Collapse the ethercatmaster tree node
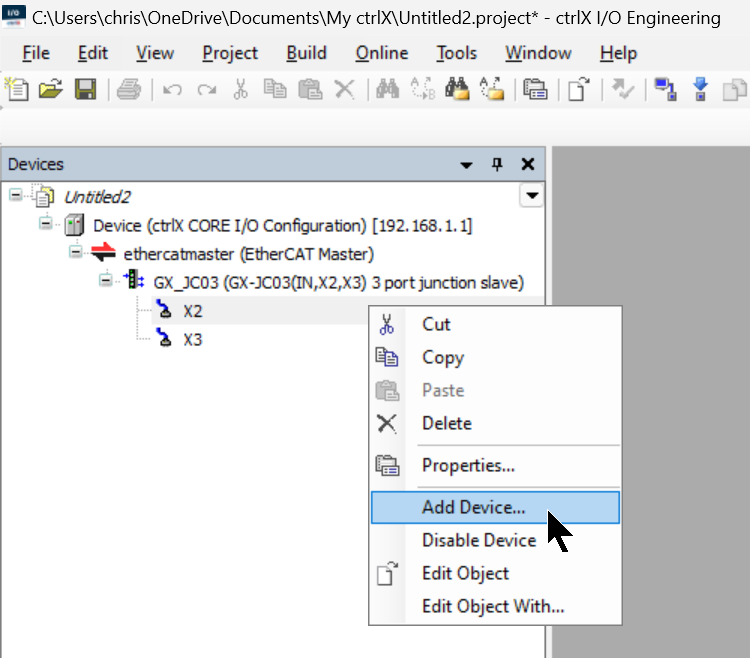Image resolution: width=750 pixels, height=658 pixels. coord(76,252)
